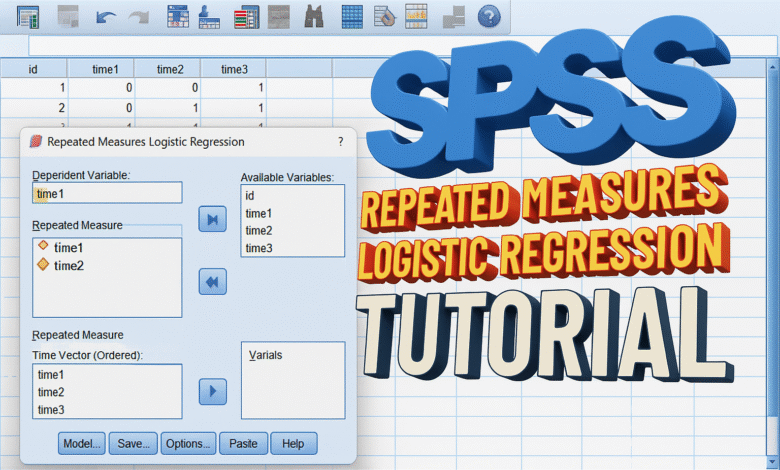780x470 pixels.
Task: Click the double-left arrow remove button
Action: click(x=212, y=282)
